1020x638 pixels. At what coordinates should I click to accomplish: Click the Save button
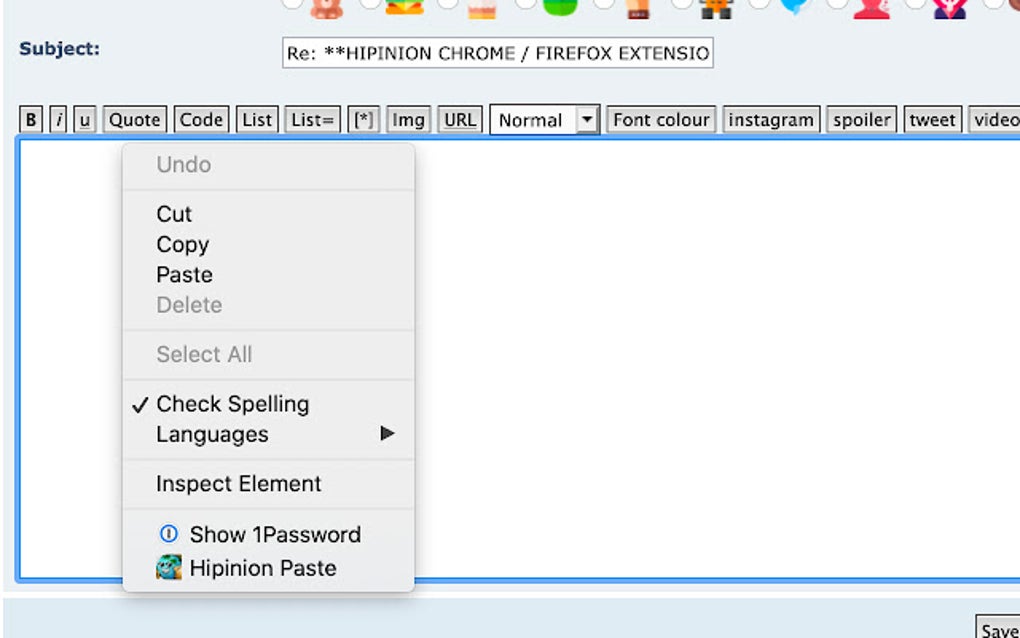point(999,629)
